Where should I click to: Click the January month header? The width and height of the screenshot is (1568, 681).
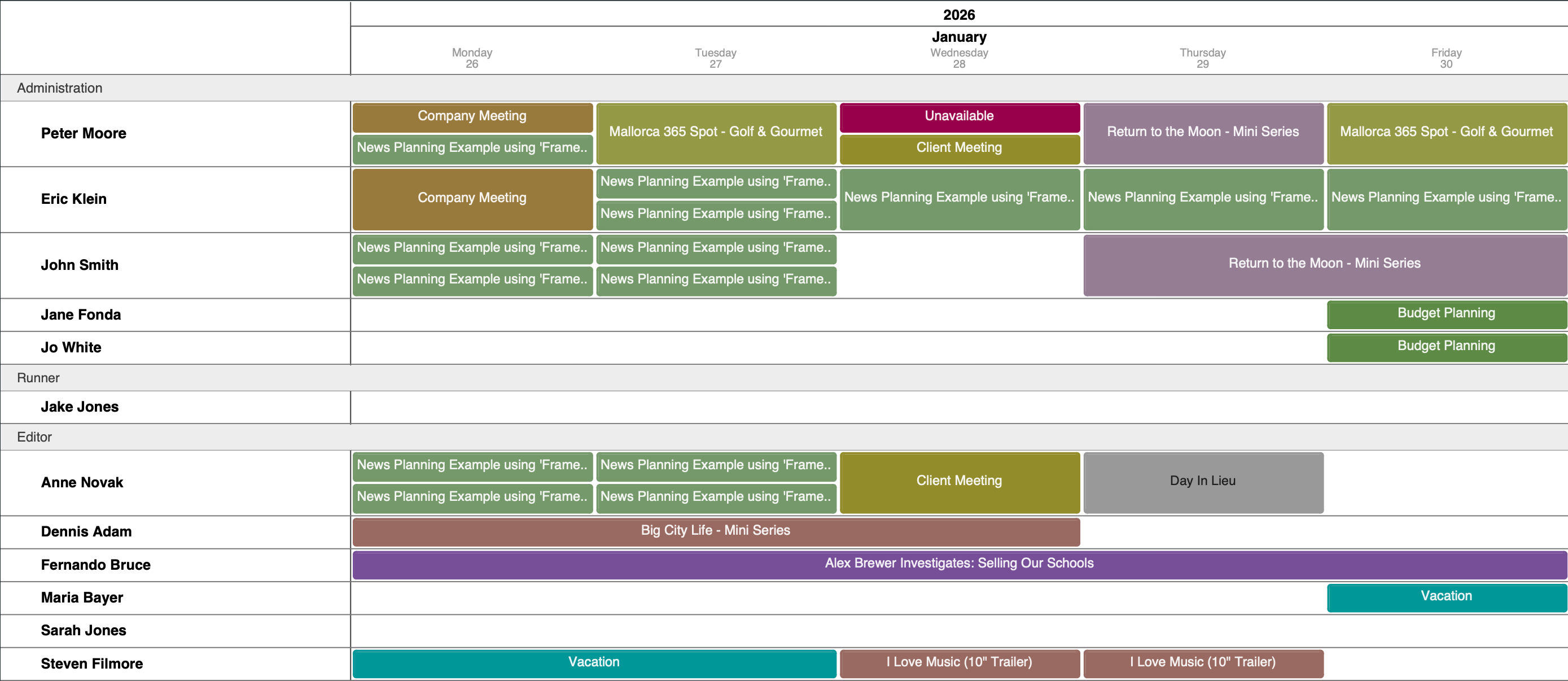(x=960, y=37)
